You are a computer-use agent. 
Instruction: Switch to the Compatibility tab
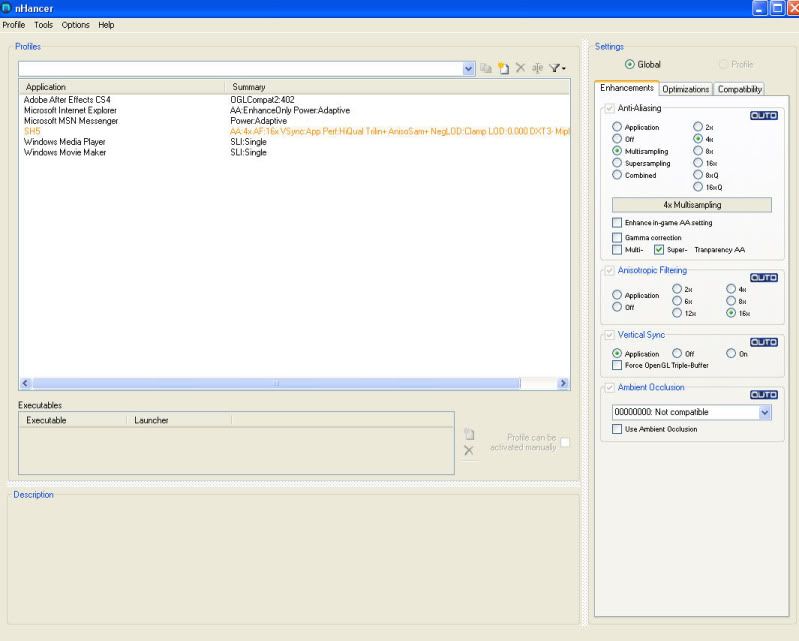click(x=739, y=89)
